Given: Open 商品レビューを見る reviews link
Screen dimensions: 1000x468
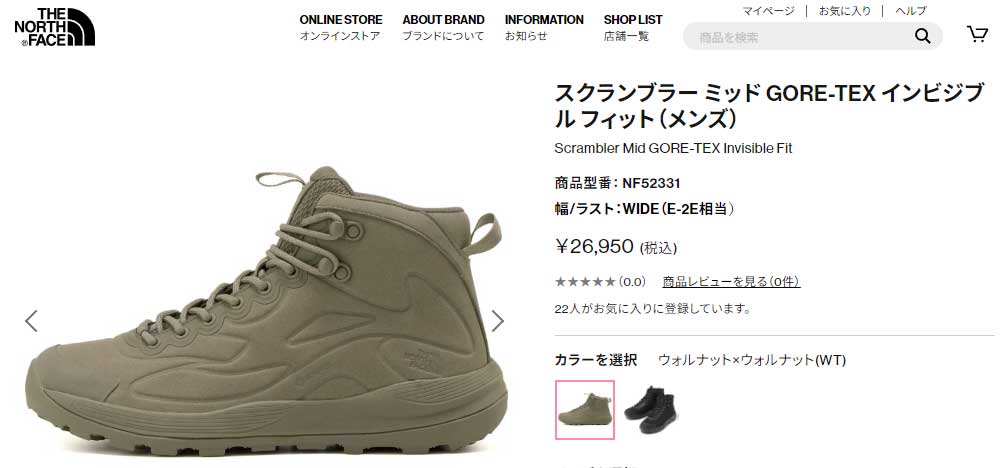Looking at the screenshot, I should (x=731, y=282).
